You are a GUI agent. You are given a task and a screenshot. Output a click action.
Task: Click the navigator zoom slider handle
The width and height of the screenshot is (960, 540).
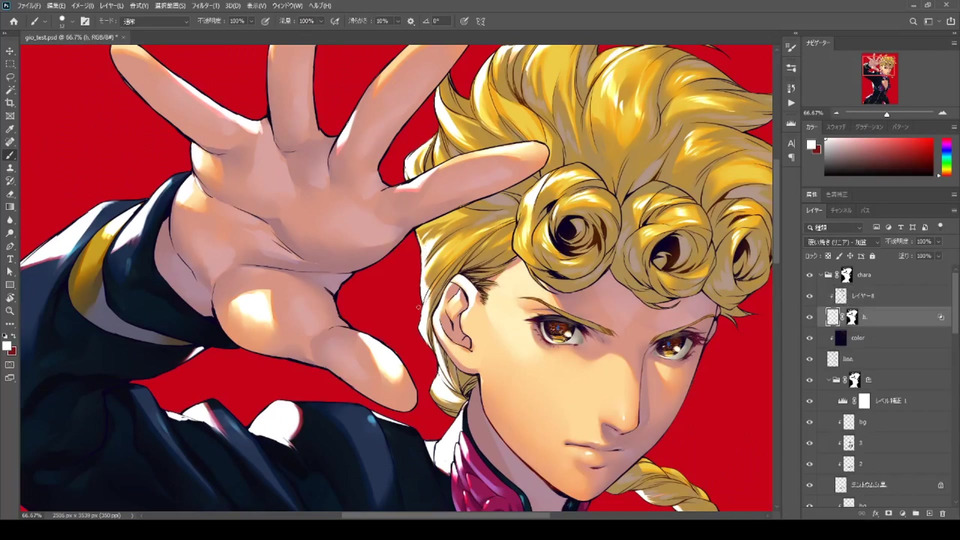887,114
